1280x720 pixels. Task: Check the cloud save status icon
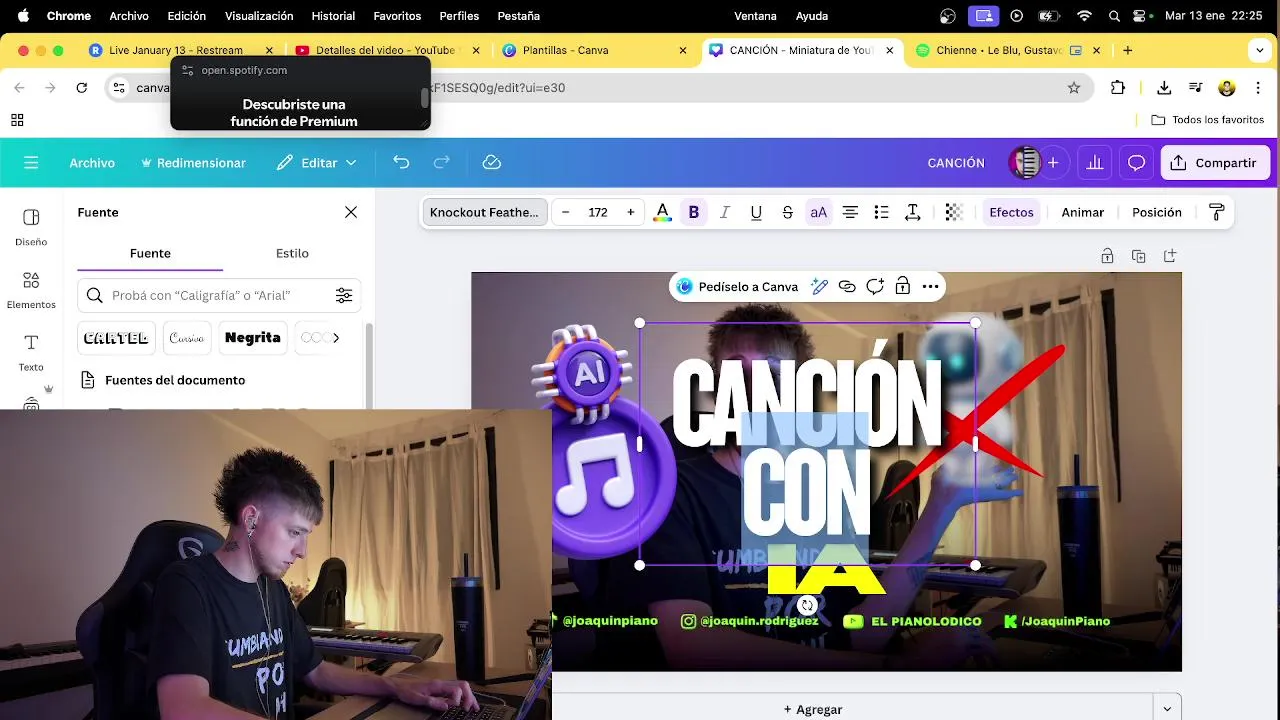pyautogui.click(x=491, y=162)
